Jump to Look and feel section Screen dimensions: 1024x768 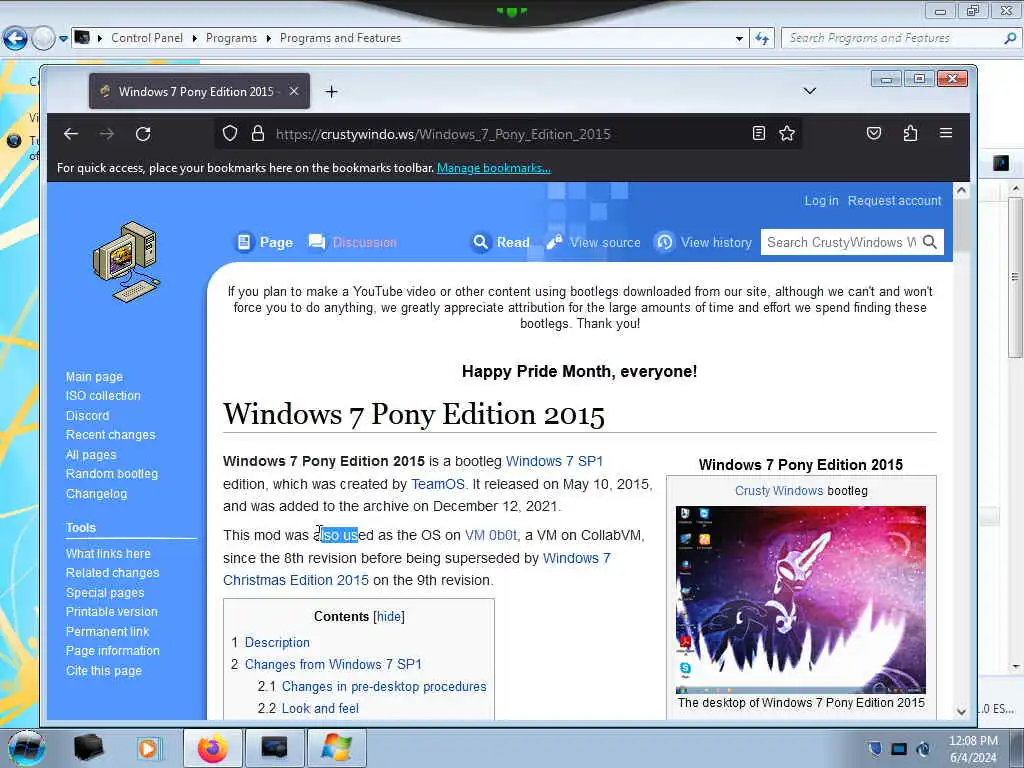tap(320, 709)
